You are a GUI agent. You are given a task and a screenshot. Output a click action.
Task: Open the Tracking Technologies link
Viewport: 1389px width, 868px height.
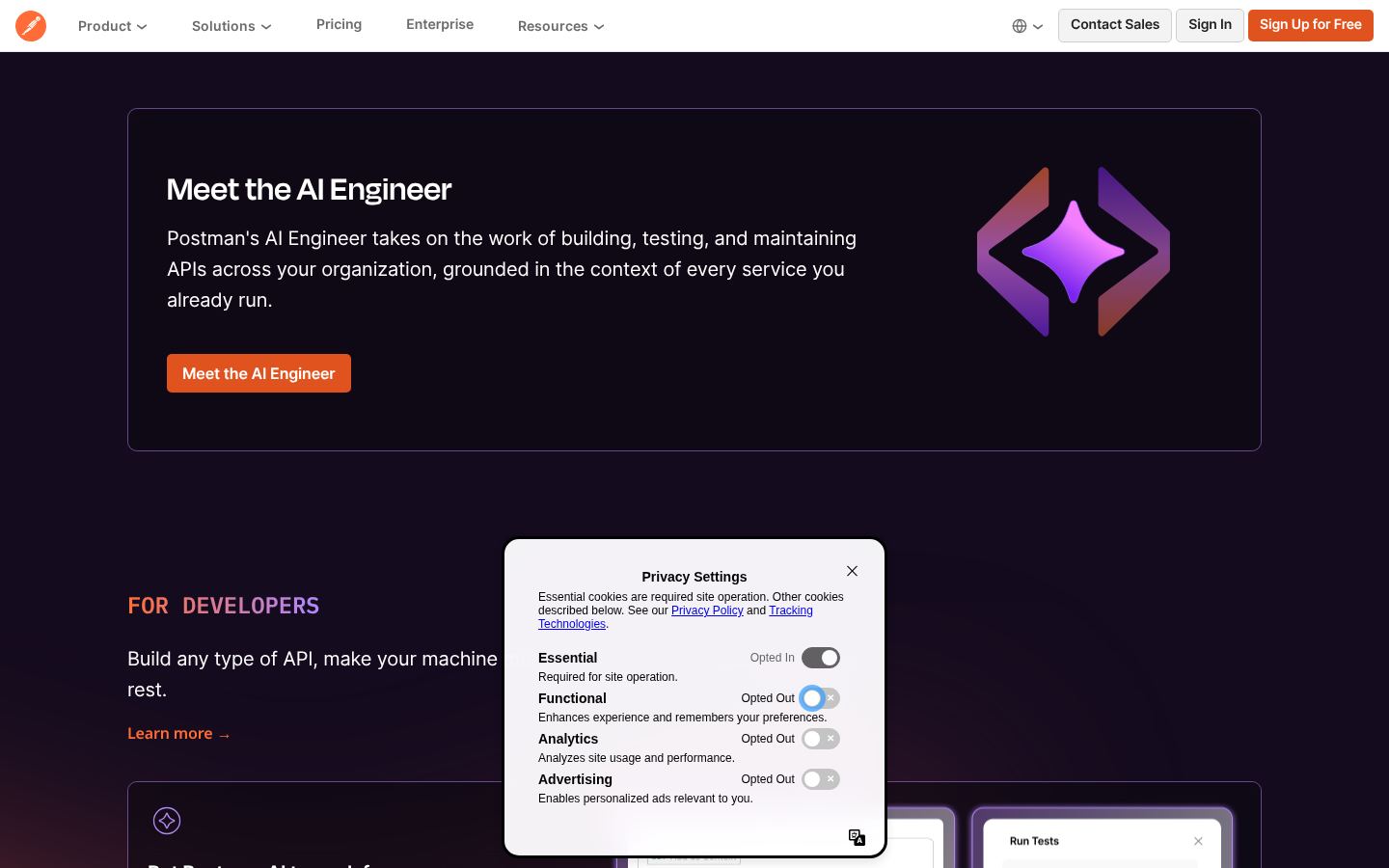pyautogui.click(x=675, y=617)
